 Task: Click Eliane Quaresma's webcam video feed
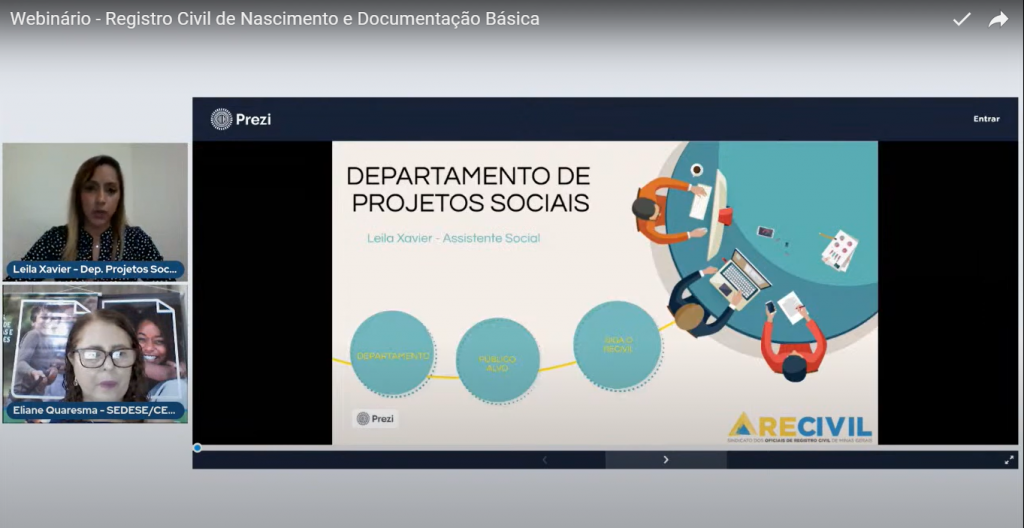click(95, 343)
